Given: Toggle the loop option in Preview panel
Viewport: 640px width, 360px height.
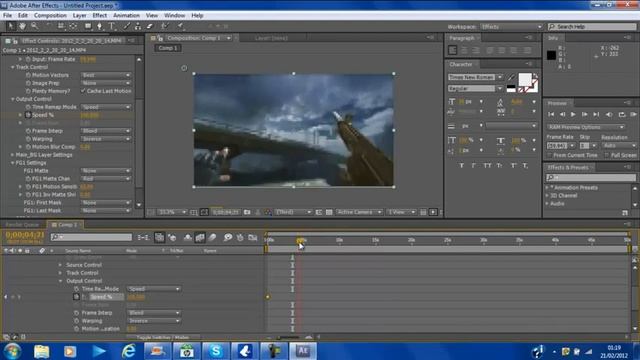Looking at the screenshot, I should point(622,115).
